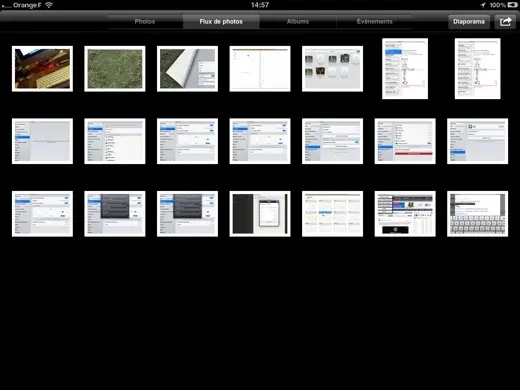The height and width of the screenshot is (390, 520).
Task: Open the first thumbnail in the middle row
Action: click(x=42, y=141)
